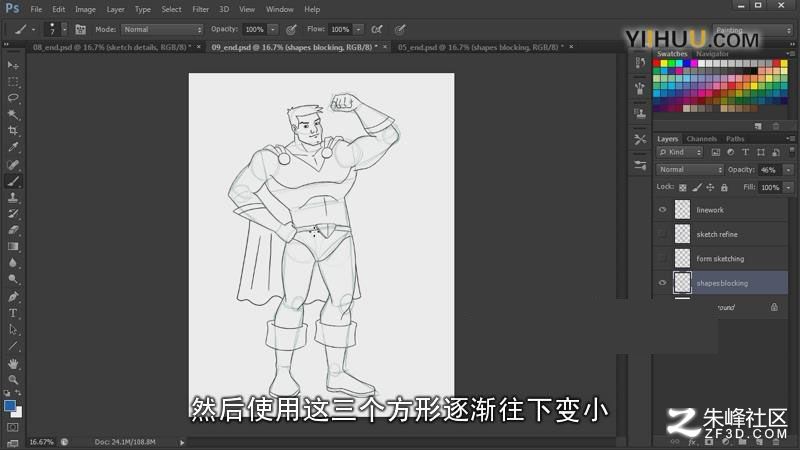The width and height of the screenshot is (800, 450).
Task: Select the Pen tool
Action: click(x=13, y=296)
